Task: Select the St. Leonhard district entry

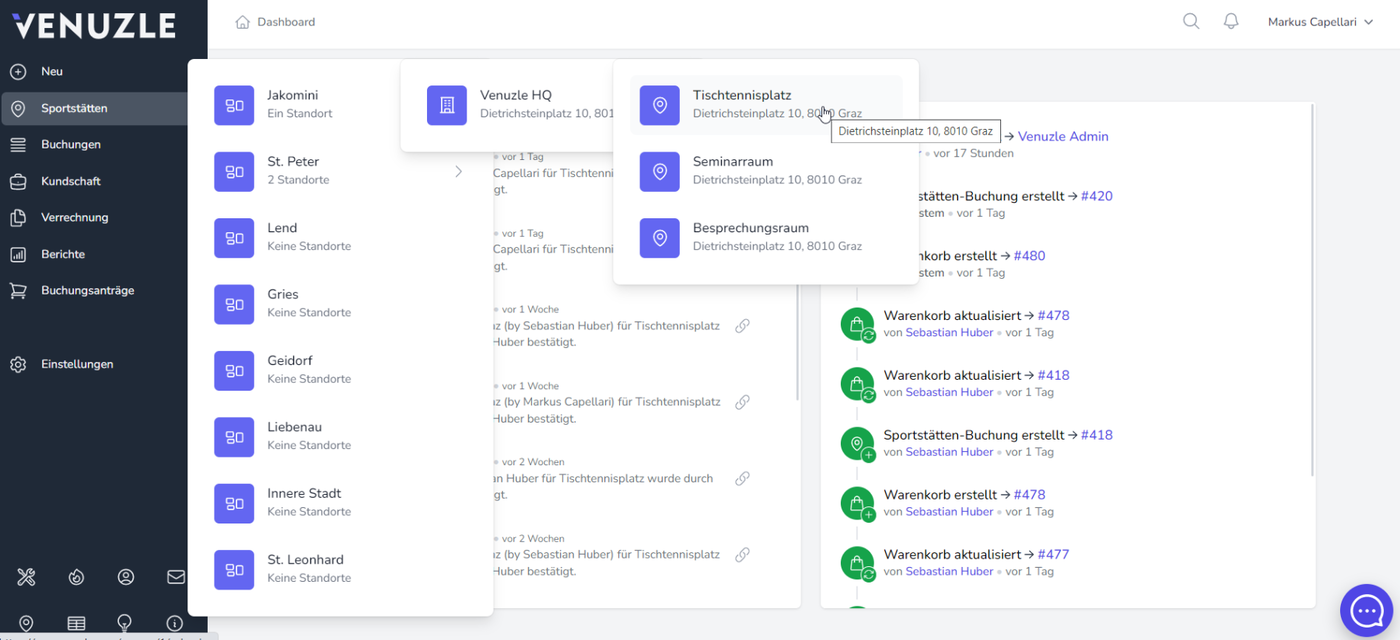Action: pos(341,570)
